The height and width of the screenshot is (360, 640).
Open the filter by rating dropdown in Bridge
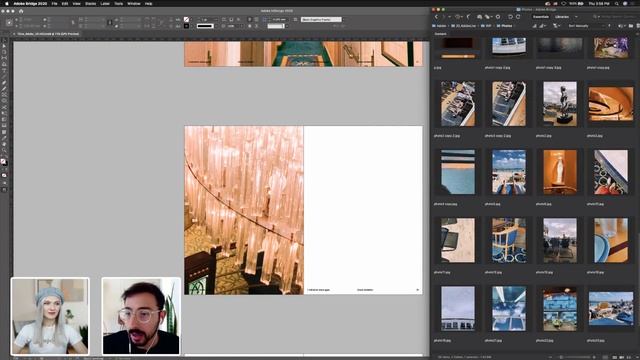556,26
